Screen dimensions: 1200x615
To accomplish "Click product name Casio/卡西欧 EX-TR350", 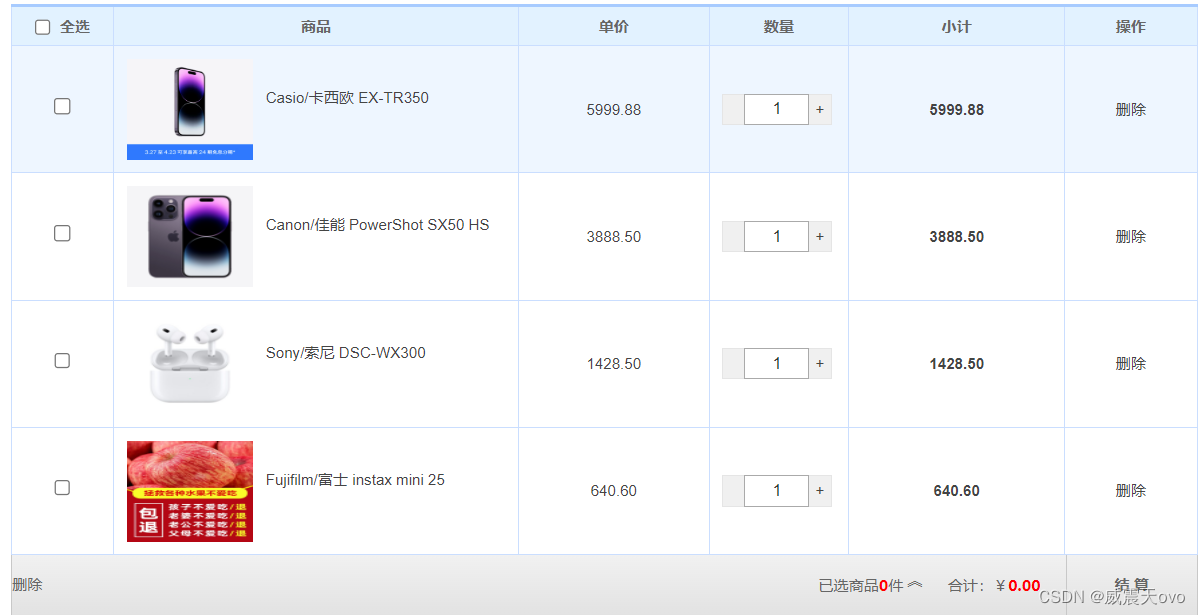I will [347, 98].
